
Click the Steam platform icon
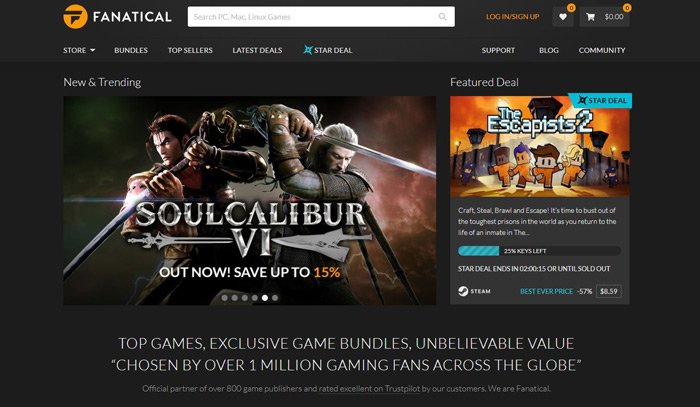463,291
